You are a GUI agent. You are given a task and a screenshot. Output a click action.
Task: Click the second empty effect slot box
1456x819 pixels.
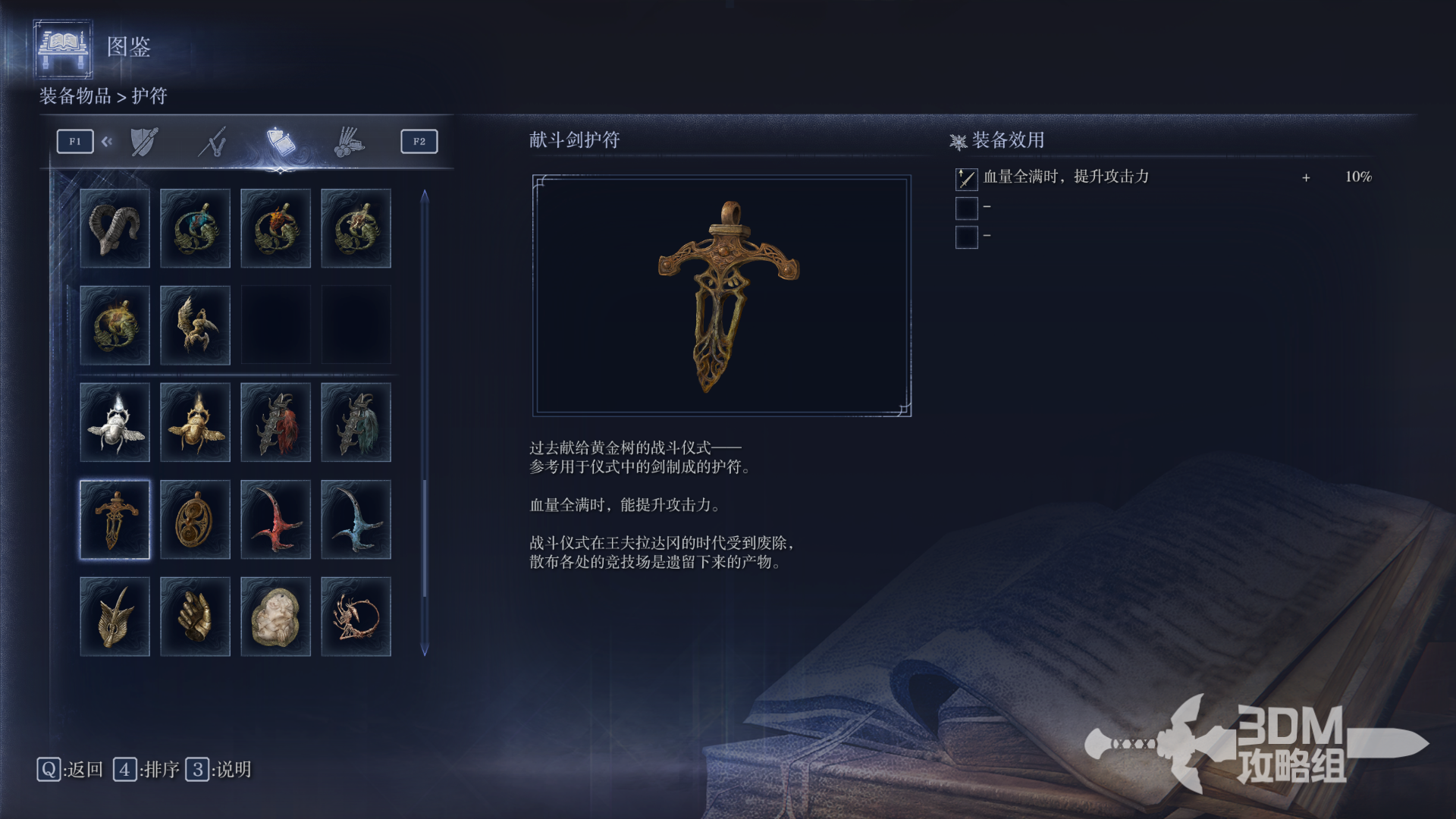pos(966,208)
